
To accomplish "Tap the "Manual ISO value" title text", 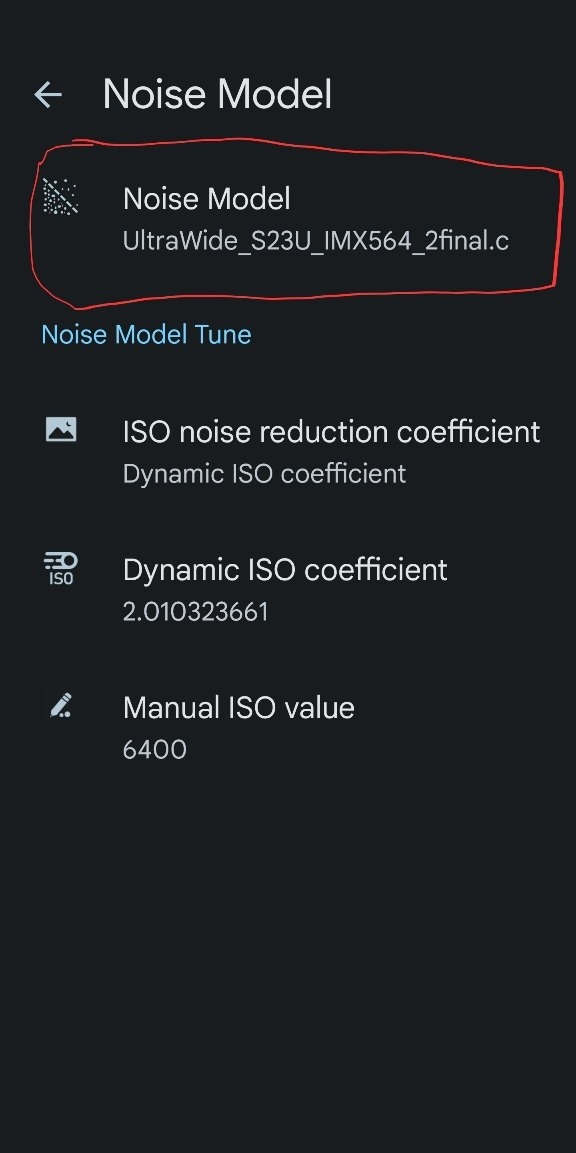I will tap(238, 707).
